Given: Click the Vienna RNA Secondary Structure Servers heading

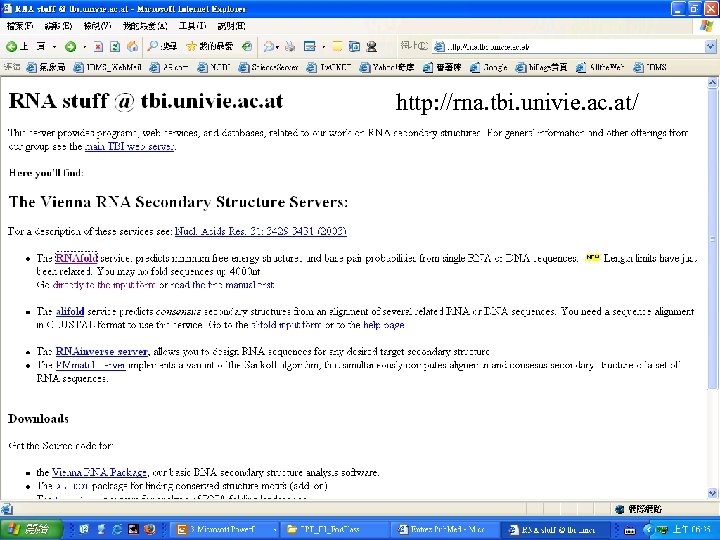Looking at the screenshot, I should (x=178, y=202).
